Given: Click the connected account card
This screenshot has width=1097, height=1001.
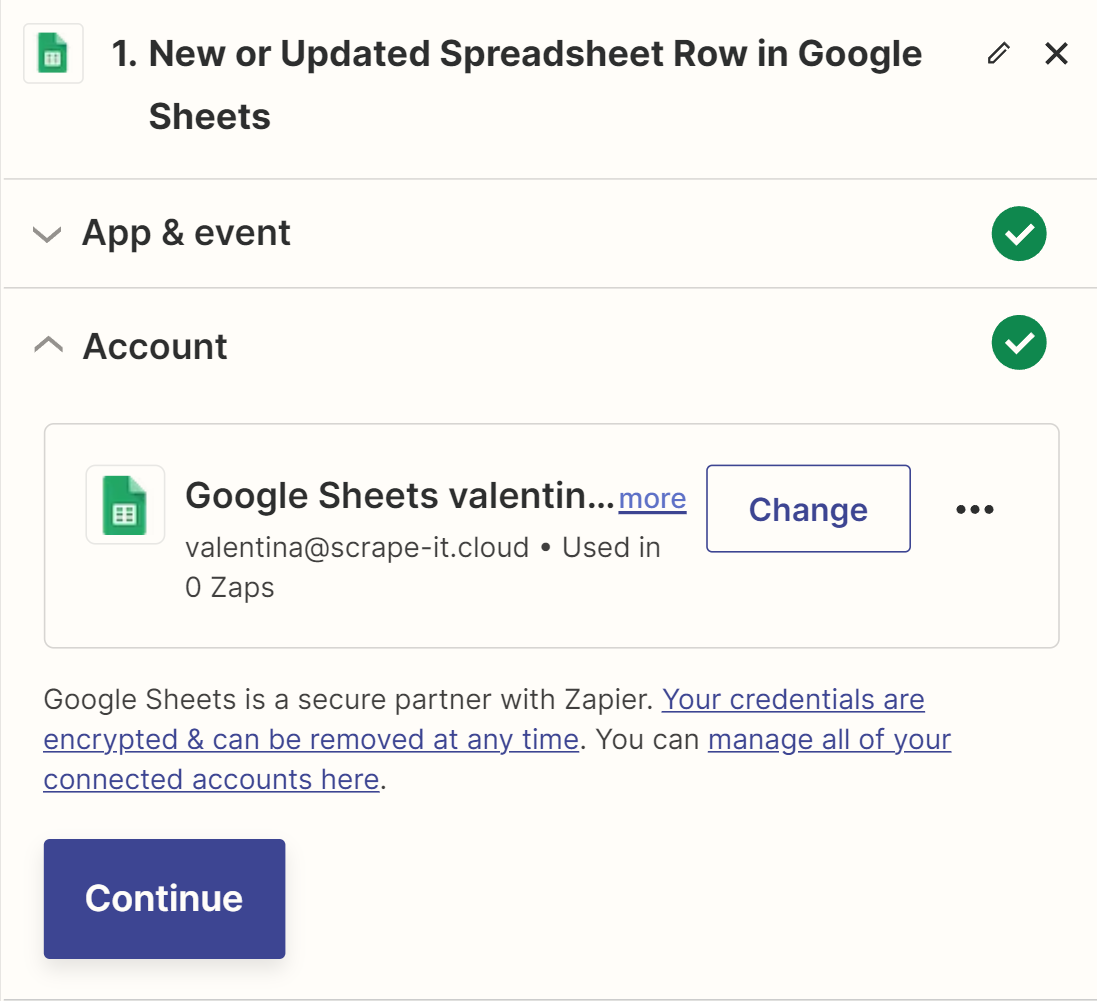Looking at the screenshot, I should (551, 536).
